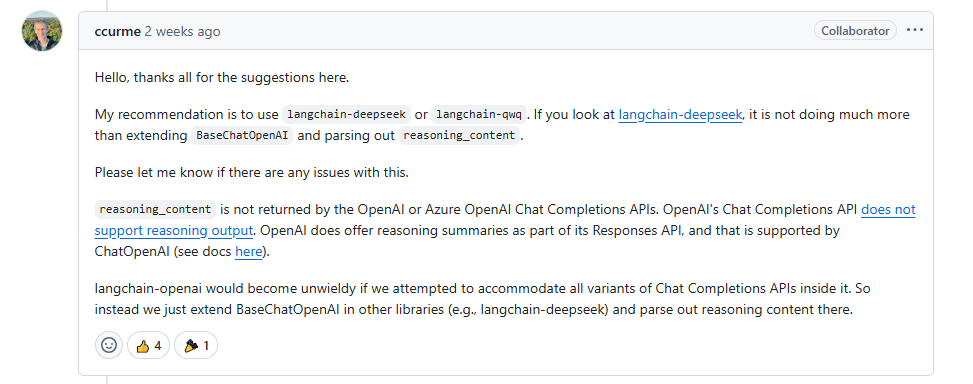Screen dimensions: 973x384
Task: Toggle the thumbs up reaction
Action: (148, 345)
